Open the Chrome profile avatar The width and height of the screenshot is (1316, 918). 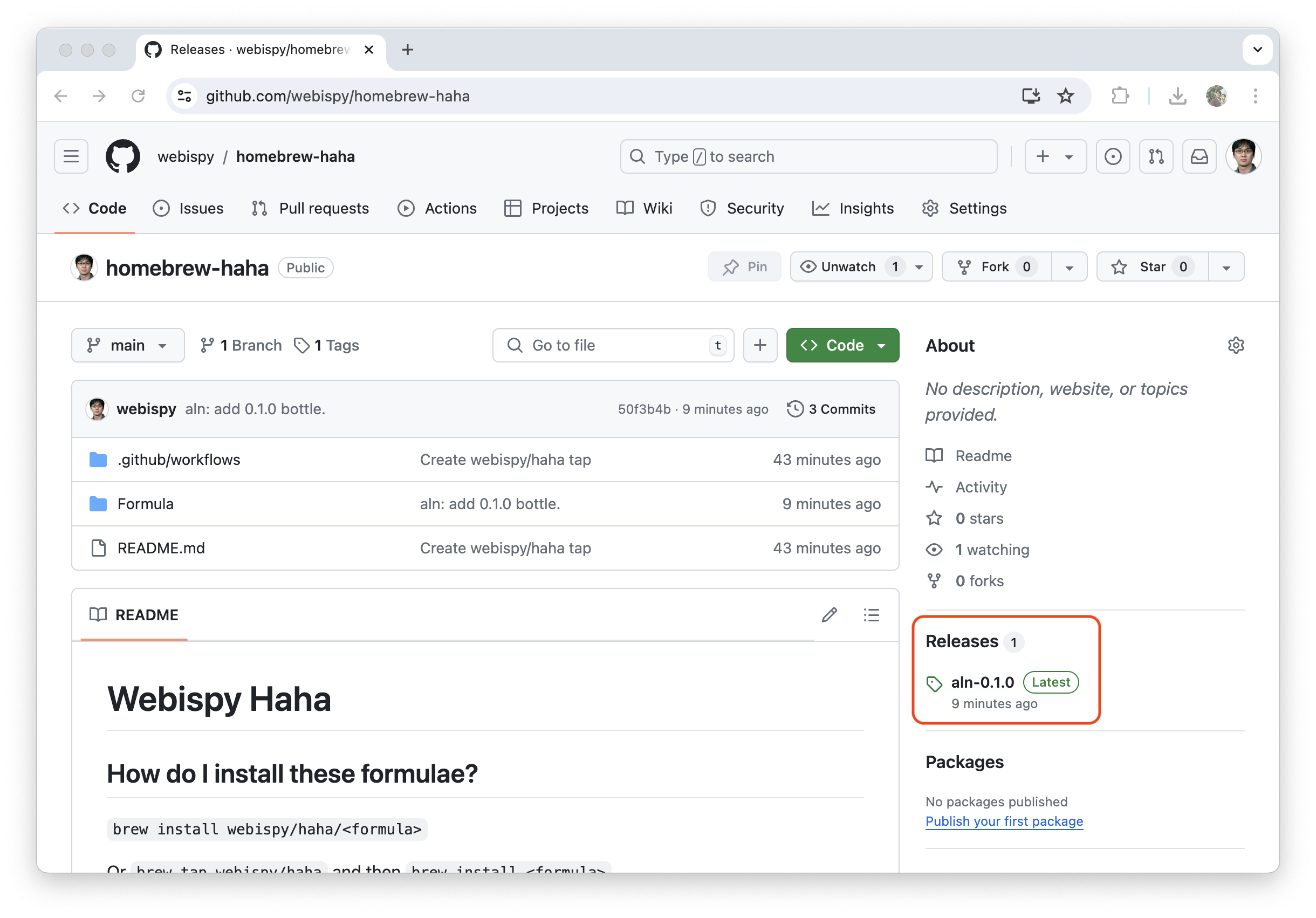(1216, 95)
